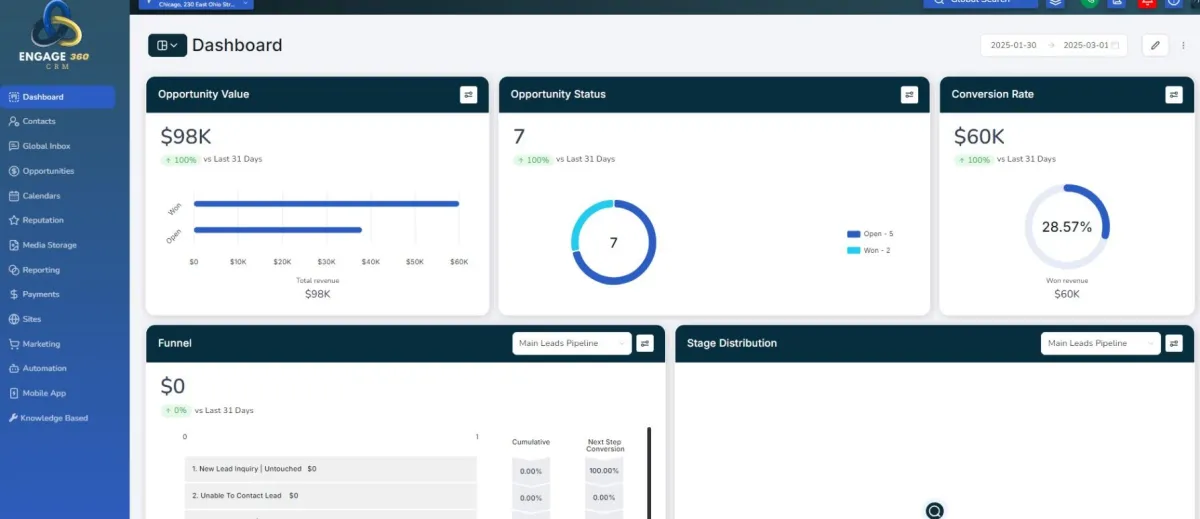Viewport: 1200px width, 519px height.
Task: Click the Won - 2 legend swatch
Action: tap(853, 250)
